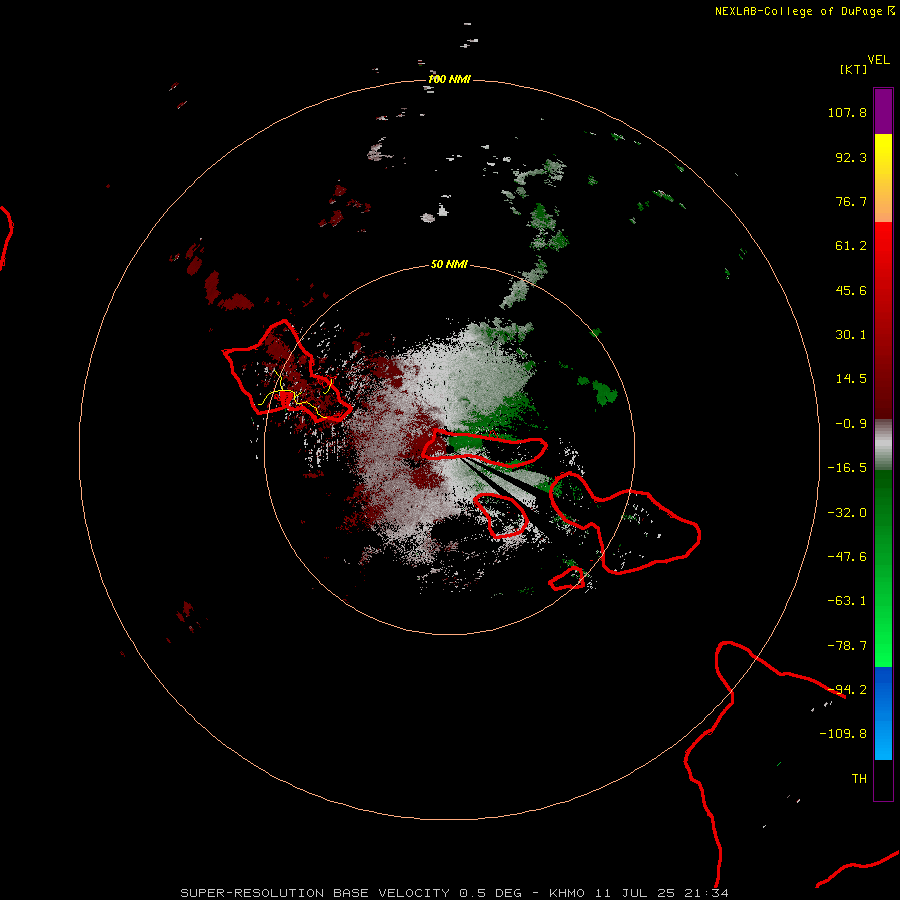
Task: Click the [KT] units label
Action: (x=853, y=69)
